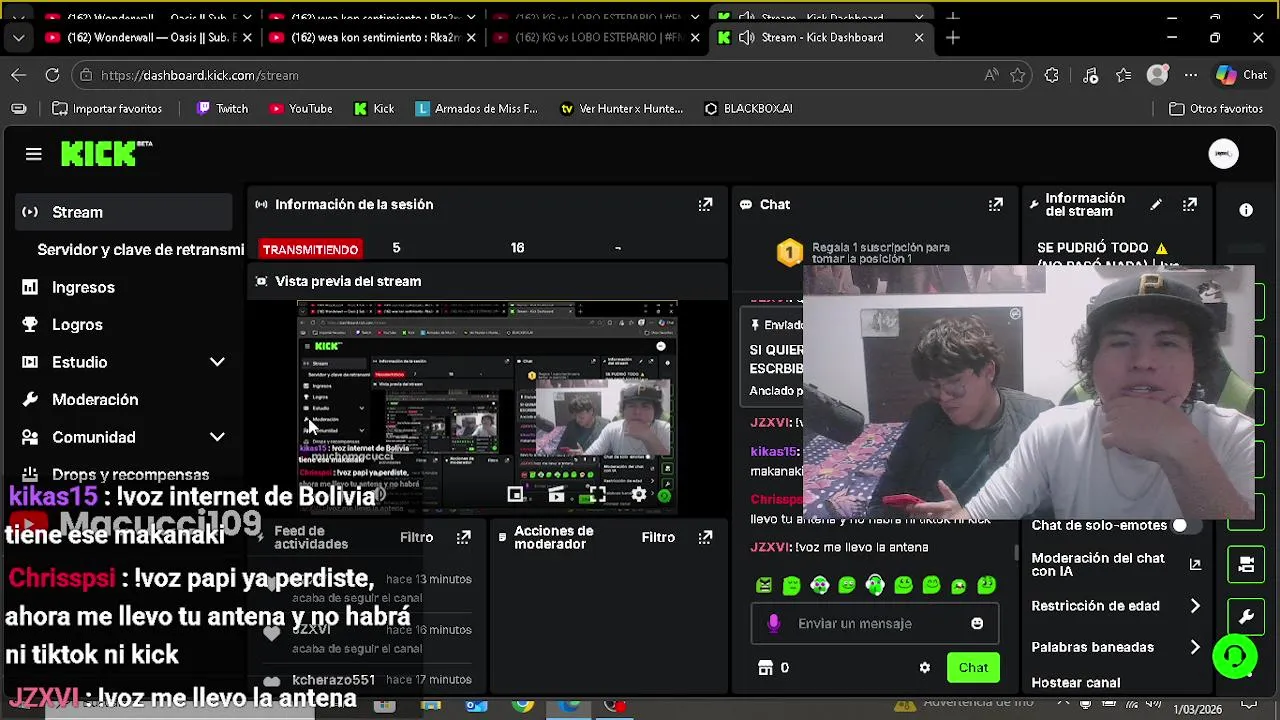Open Kick bookmark
Screen dimensions: 1280x720
pos(374,108)
